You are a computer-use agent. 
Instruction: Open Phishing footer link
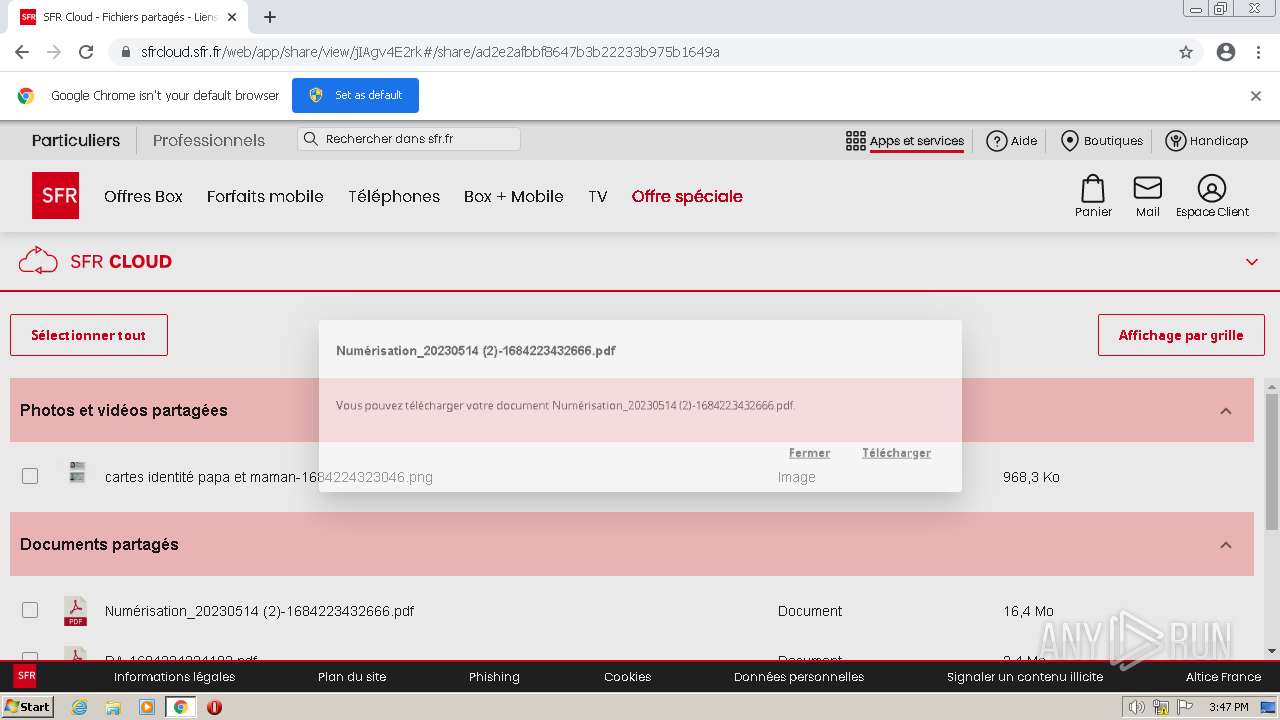pos(494,677)
